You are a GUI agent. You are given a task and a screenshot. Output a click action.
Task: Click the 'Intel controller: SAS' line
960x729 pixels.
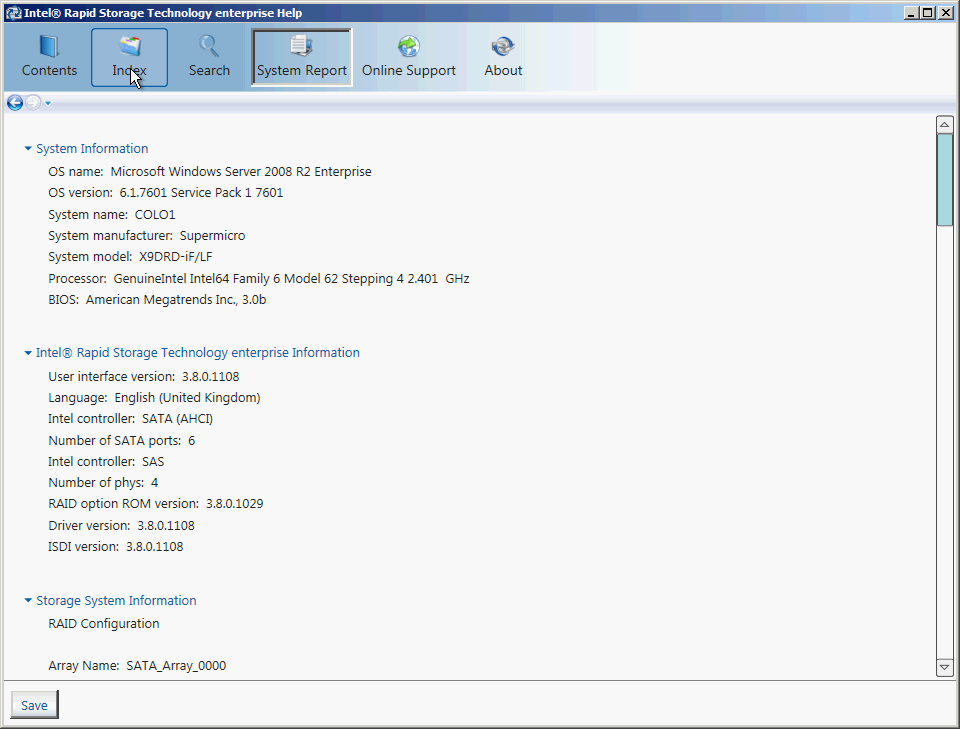coord(107,462)
